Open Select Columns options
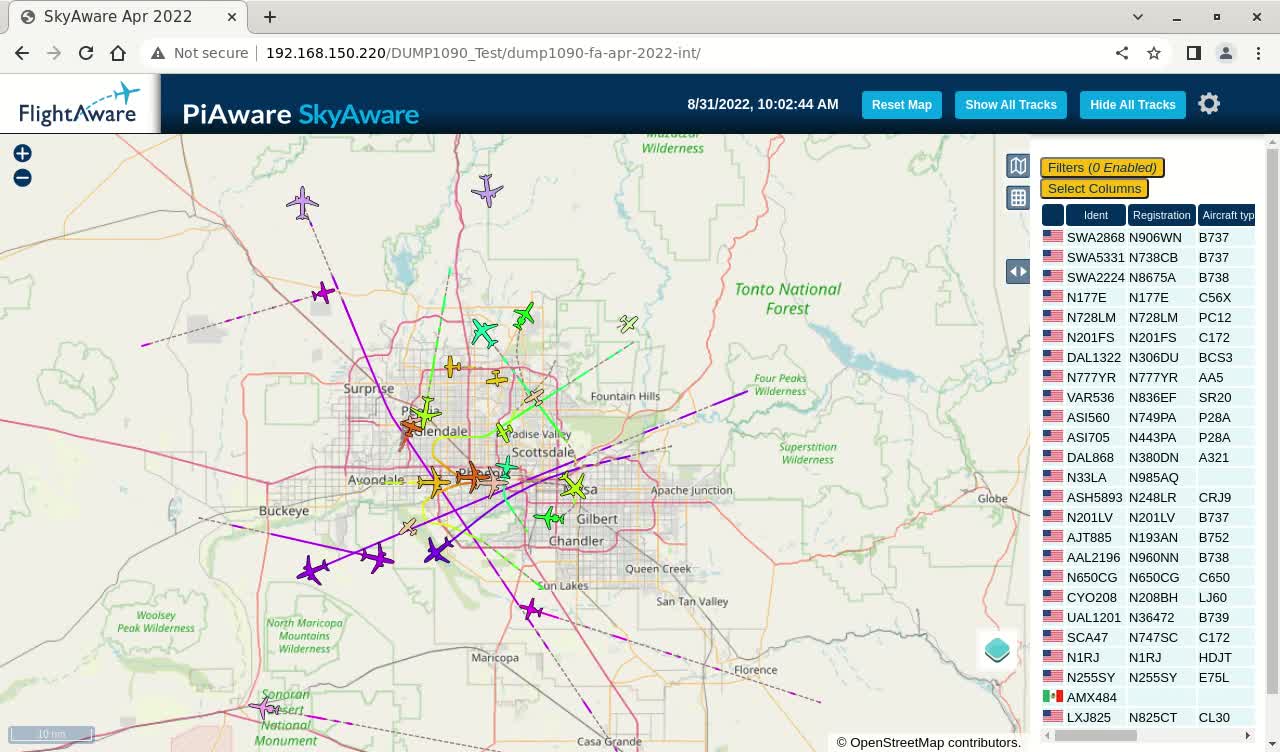Image resolution: width=1280 pixels, height=752 pixels. click(x=1094, y=188)
